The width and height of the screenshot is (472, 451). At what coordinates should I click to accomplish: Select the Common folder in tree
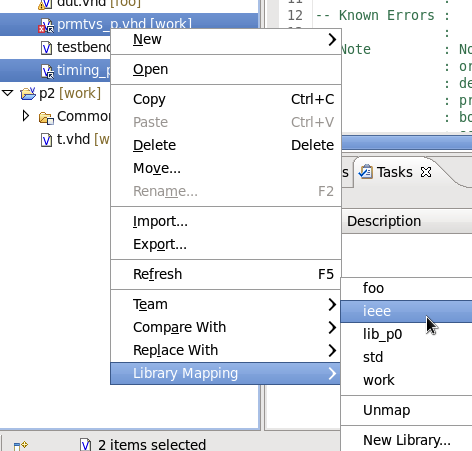(x=83, y=116)
